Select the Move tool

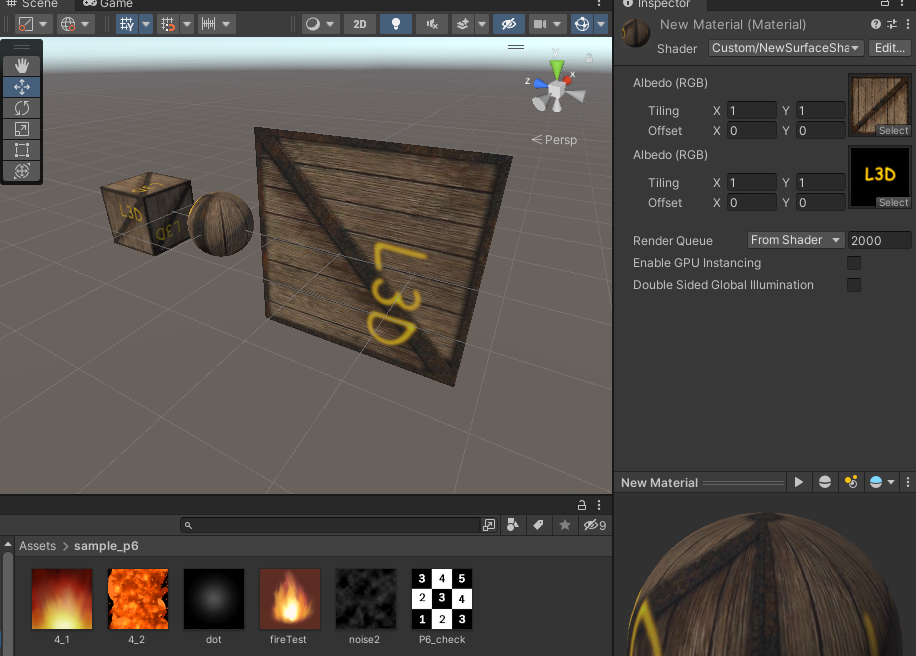(x=22, y=87)
